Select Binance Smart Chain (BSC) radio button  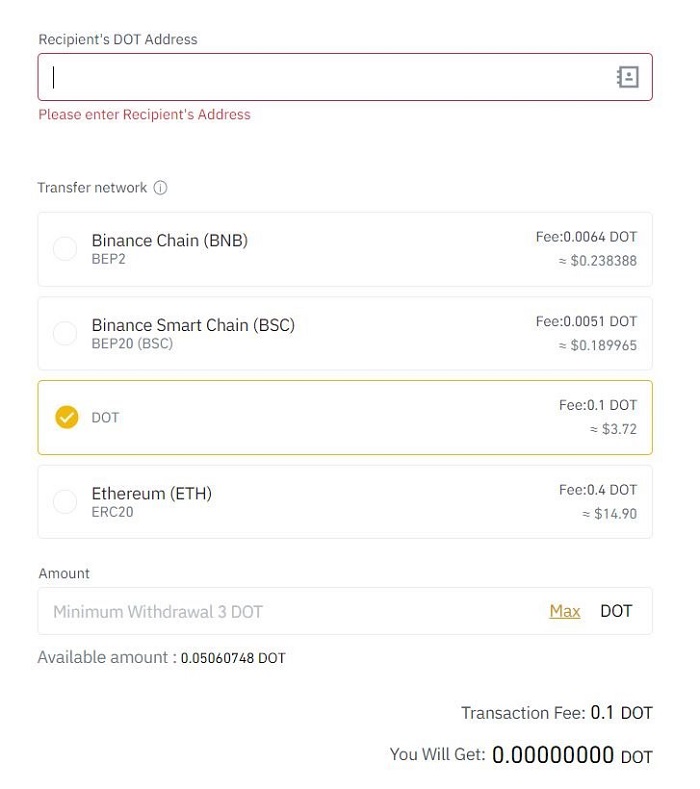65,333
